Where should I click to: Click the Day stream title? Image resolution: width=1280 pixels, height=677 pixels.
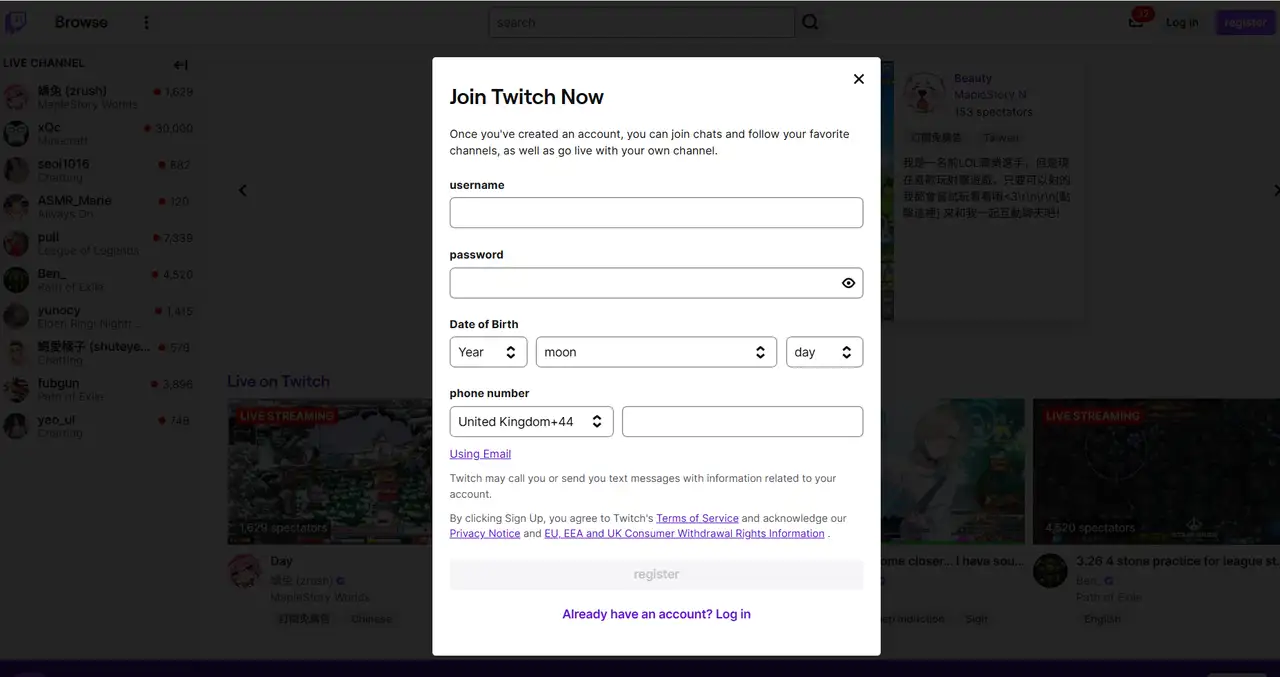281,562
